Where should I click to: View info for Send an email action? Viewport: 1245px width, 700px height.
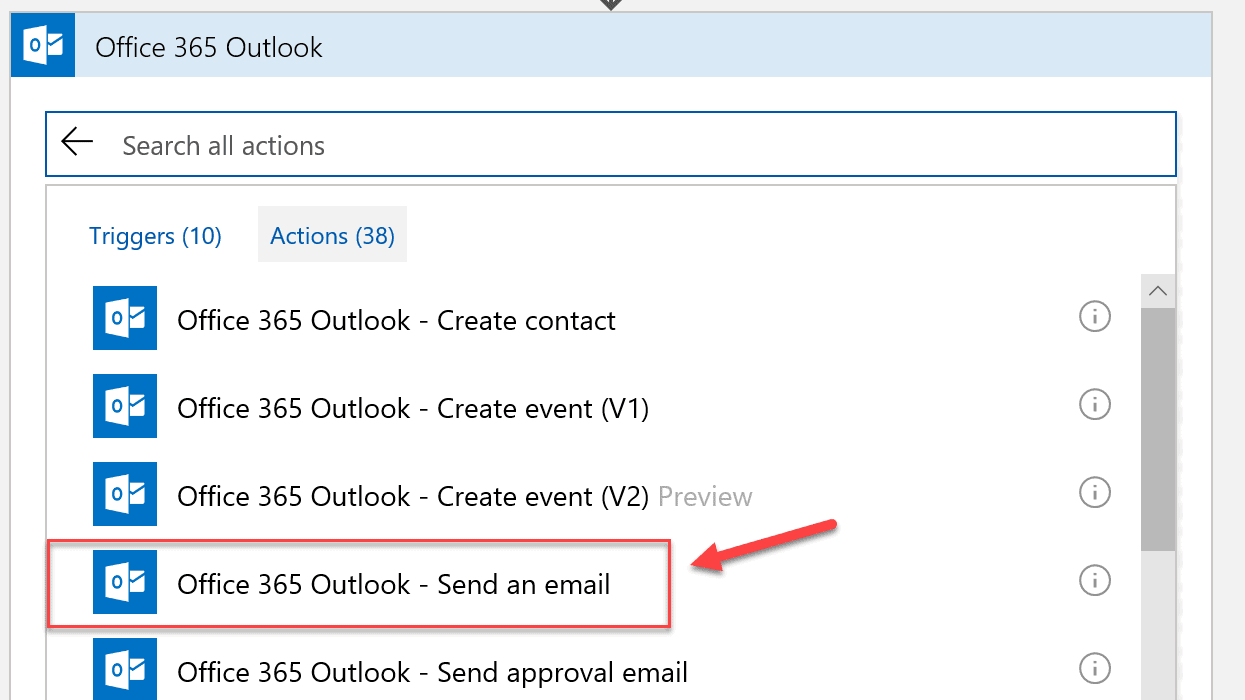coord(1095,581)
